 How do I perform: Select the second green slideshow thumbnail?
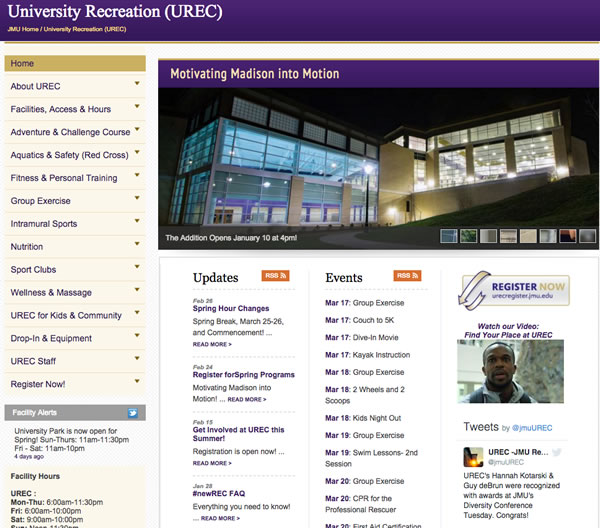tap(468, 236)
